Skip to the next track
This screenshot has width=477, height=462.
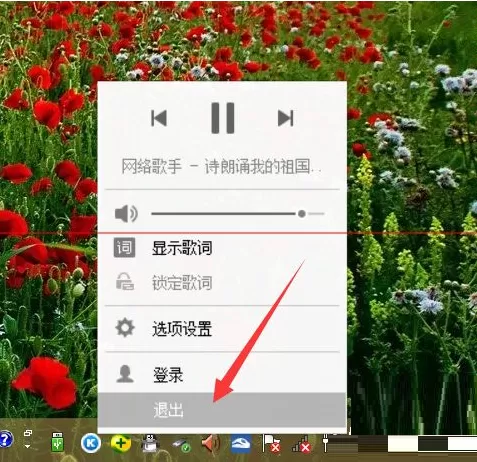286,118
